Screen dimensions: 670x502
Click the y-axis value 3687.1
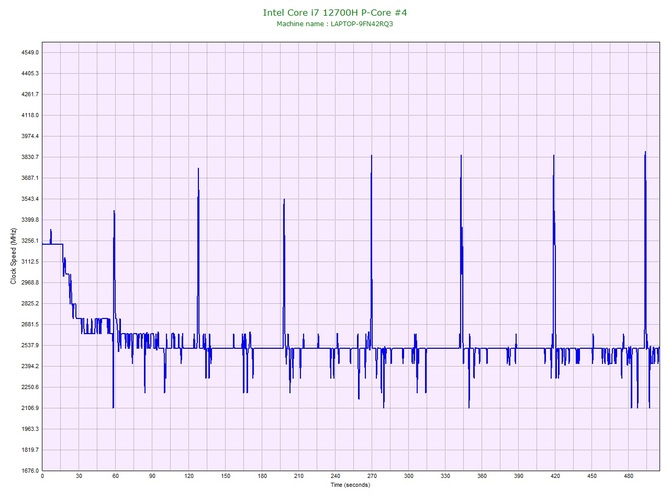tap(30, 178)
